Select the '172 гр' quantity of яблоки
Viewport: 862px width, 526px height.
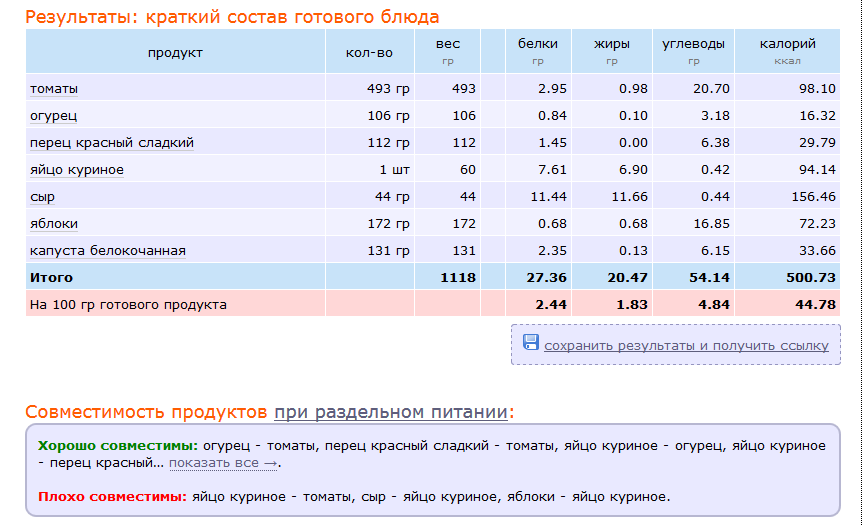388,224
